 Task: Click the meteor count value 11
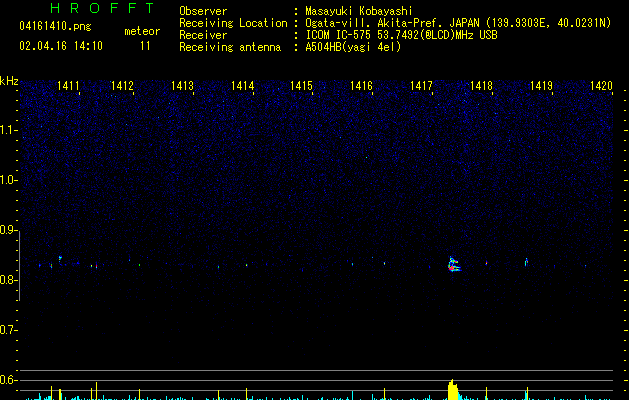tap(145, 46)
